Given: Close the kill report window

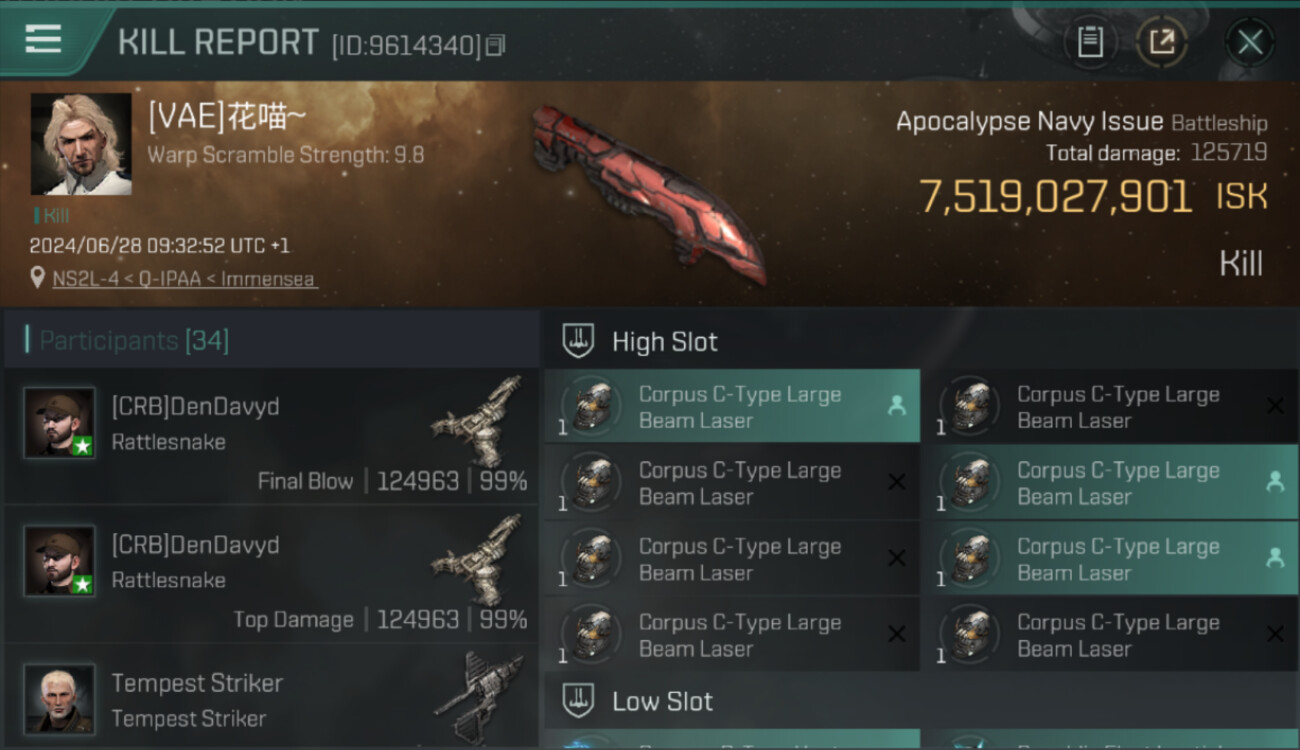Looking at the screenshot, I should coord(1250,42).
